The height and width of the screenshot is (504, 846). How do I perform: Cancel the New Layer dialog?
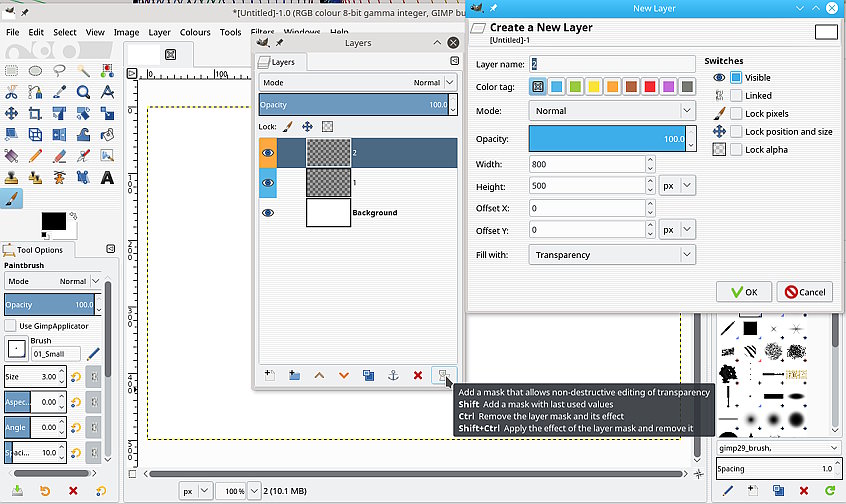coord(804,292)
